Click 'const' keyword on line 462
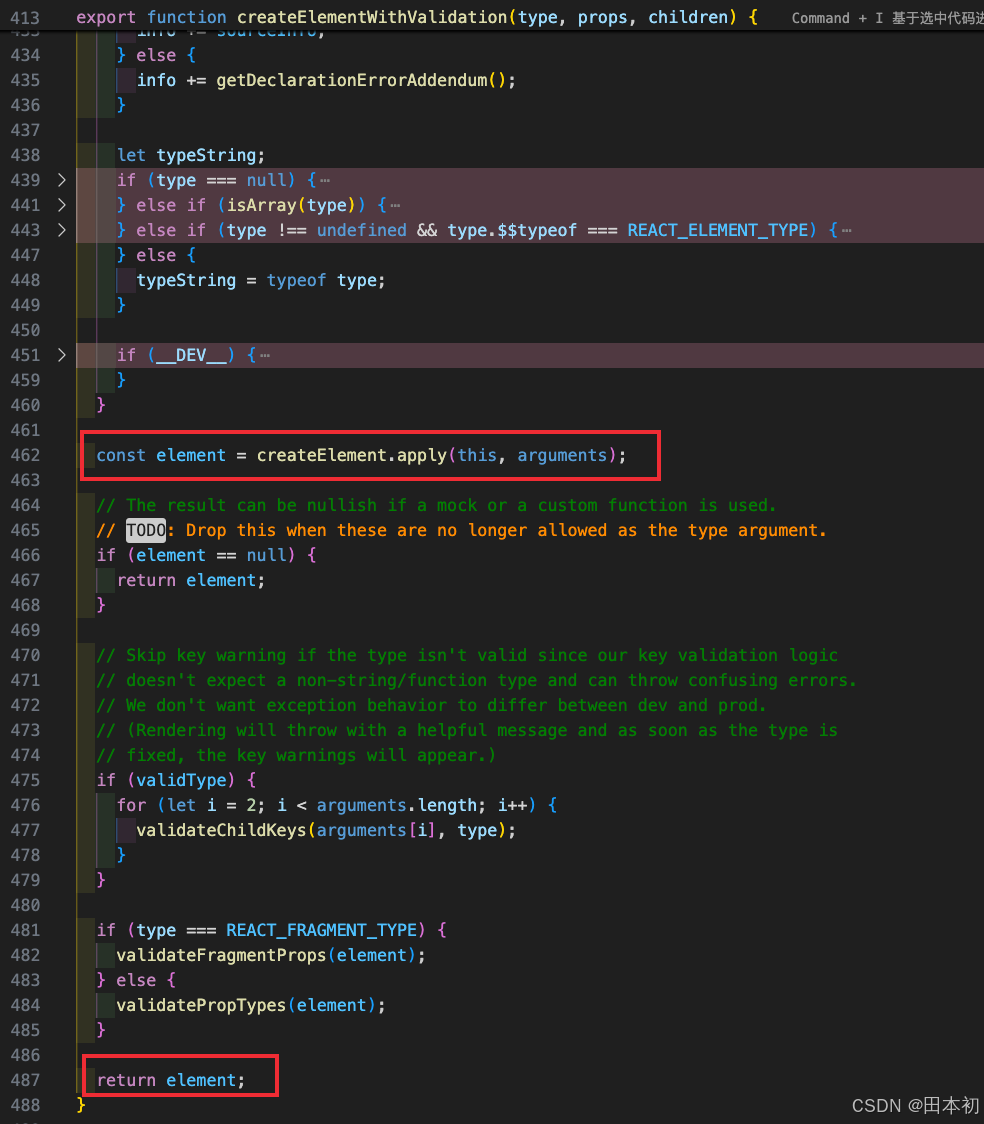This screenshot has width=984, height=1124. click(121, 455)
